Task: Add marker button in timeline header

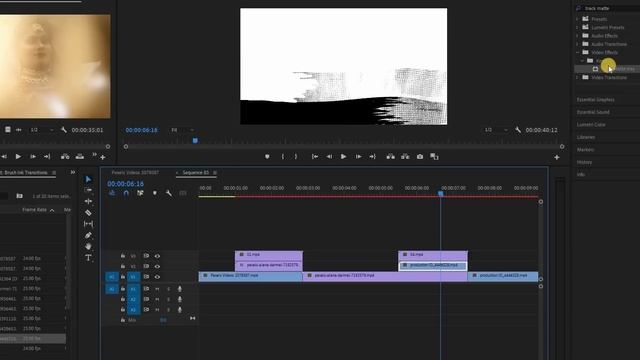Action: tap(155, 193)
